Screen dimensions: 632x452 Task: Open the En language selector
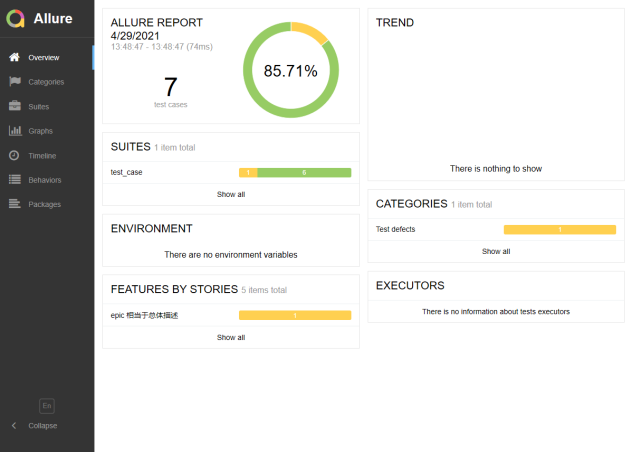pyautogui.click(x=47, y=406)
